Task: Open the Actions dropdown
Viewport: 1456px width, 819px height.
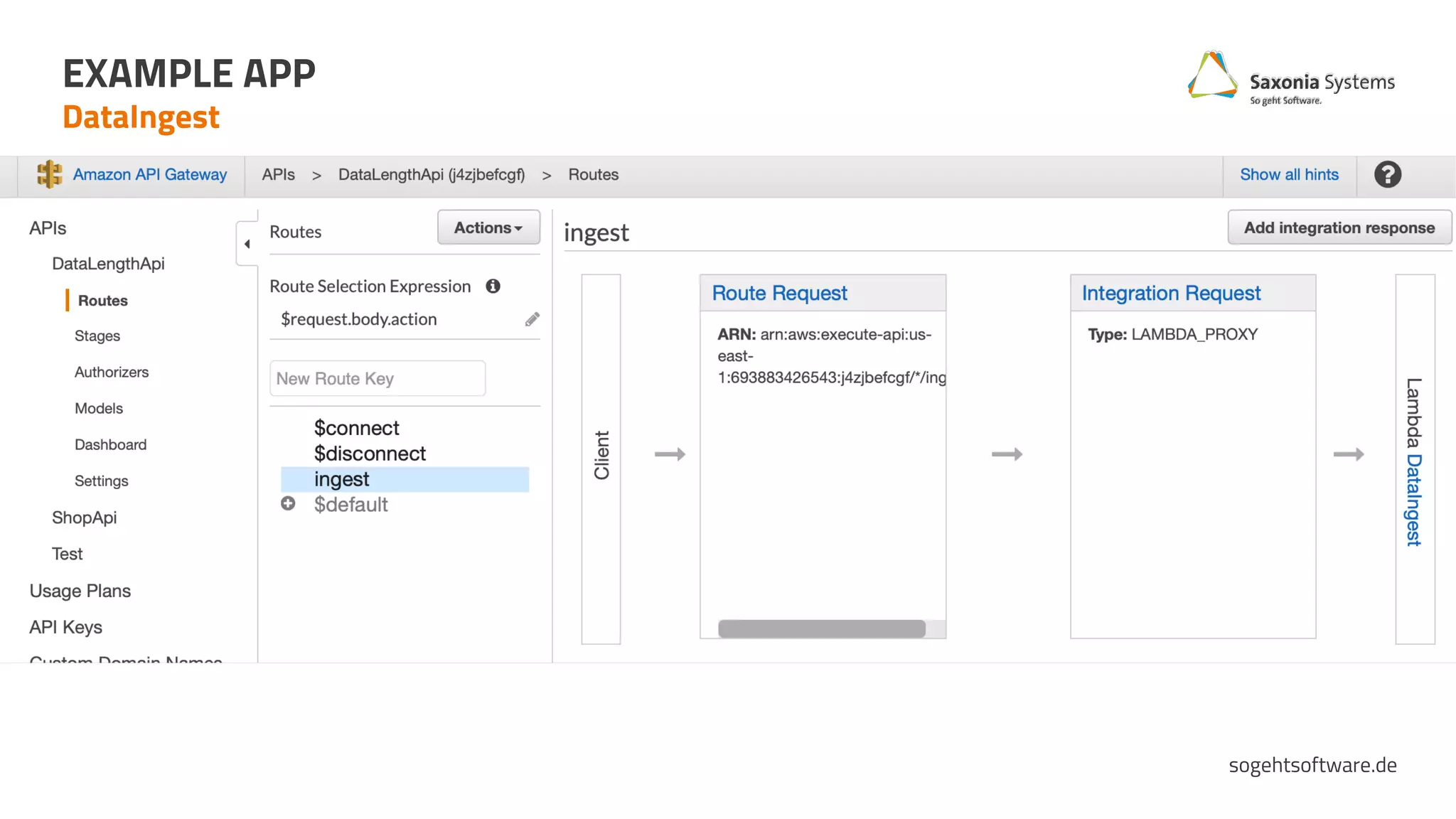Action: pos(488,227)
